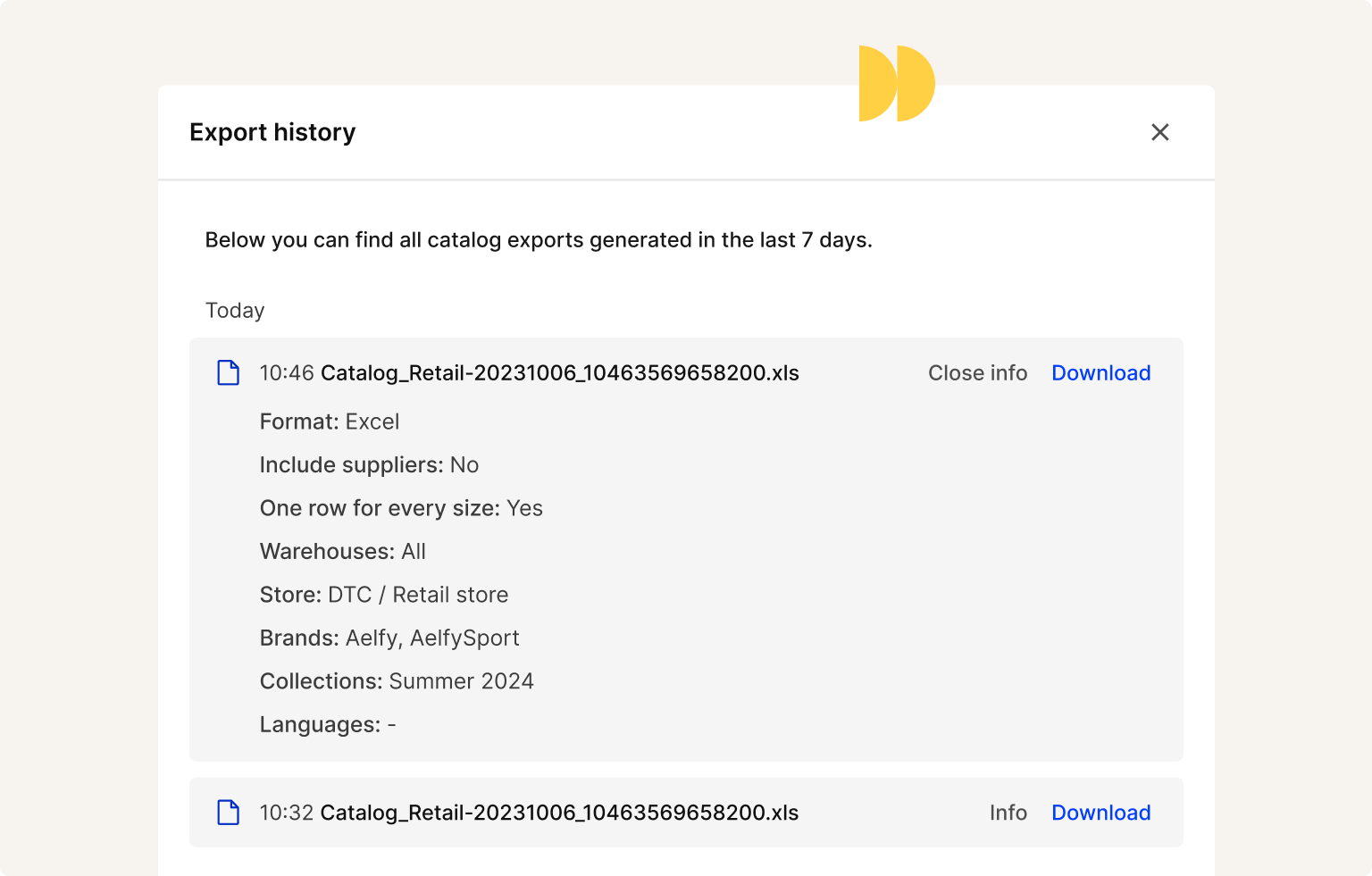Click the file icon for the 10:46 export
The image size is (1372, 876).
point(229,373)
